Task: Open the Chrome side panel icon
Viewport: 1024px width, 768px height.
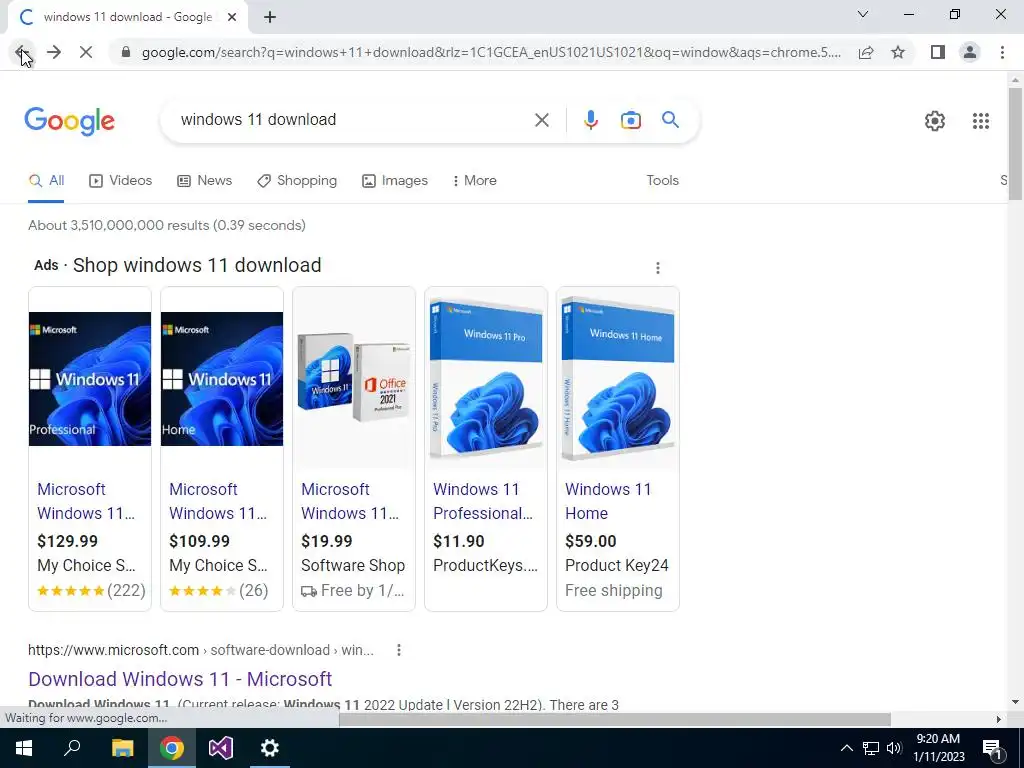Action: 938,52
